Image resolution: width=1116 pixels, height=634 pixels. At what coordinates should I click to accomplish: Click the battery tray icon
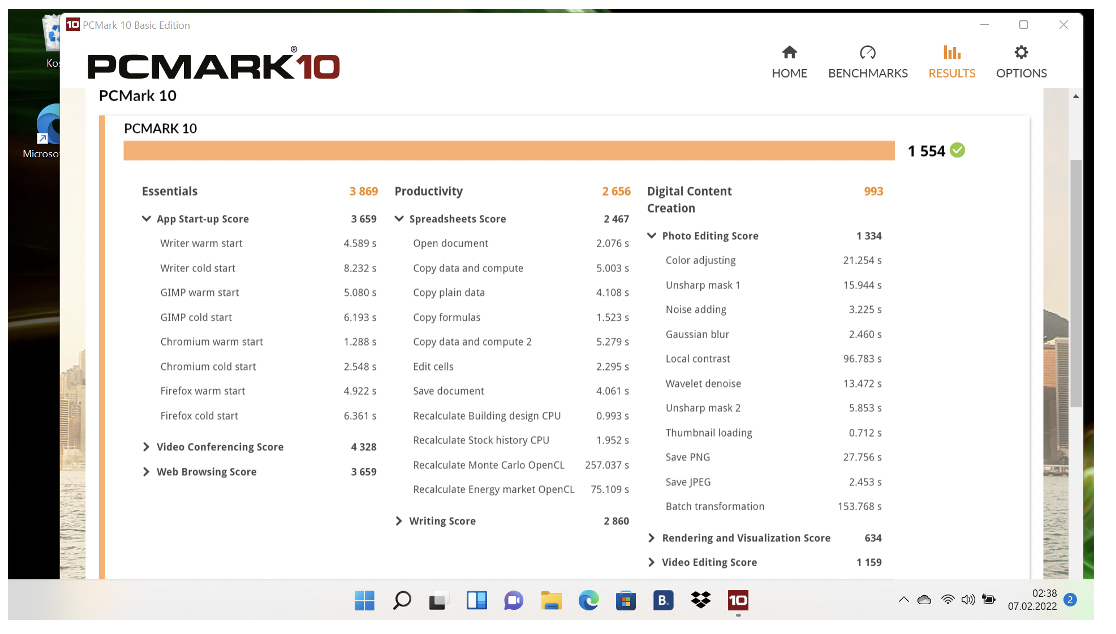tap(989, 600)
